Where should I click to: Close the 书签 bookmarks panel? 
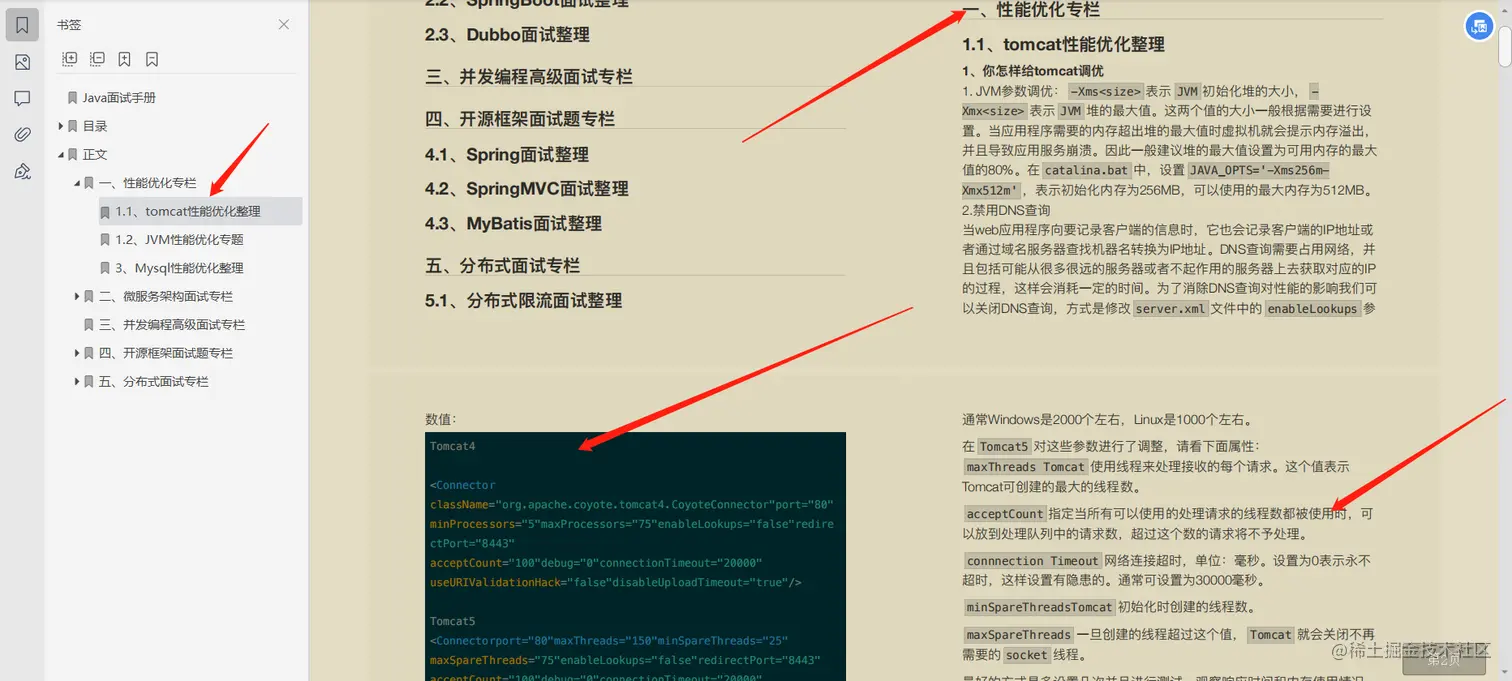tap(284, 24)
